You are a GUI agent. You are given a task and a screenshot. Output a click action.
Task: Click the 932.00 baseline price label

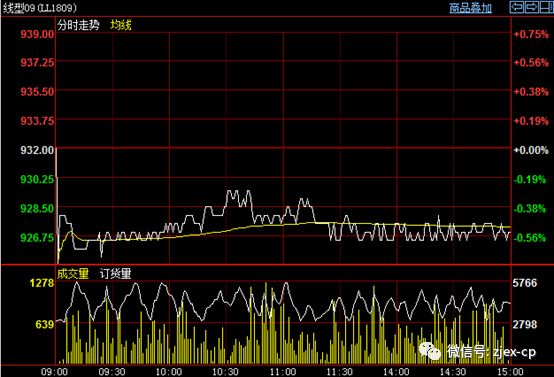tap(37, 150)
